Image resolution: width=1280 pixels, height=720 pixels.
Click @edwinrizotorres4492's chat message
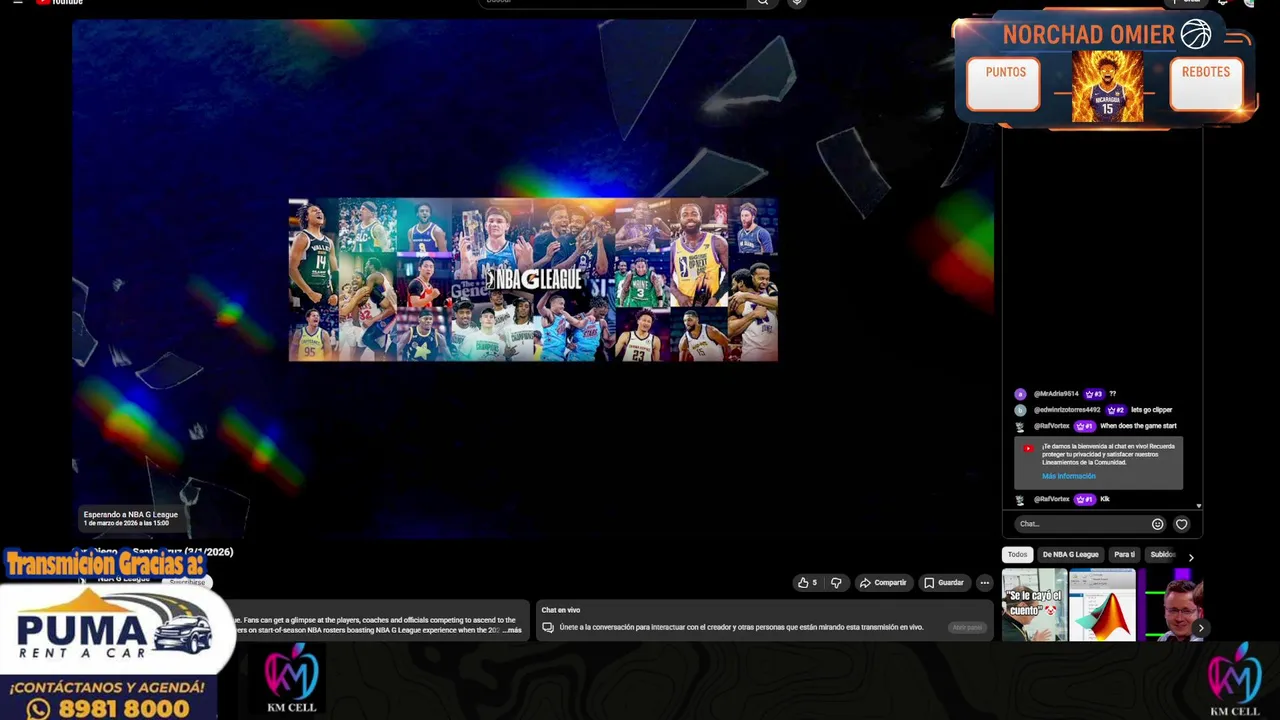coord(1093,410)
